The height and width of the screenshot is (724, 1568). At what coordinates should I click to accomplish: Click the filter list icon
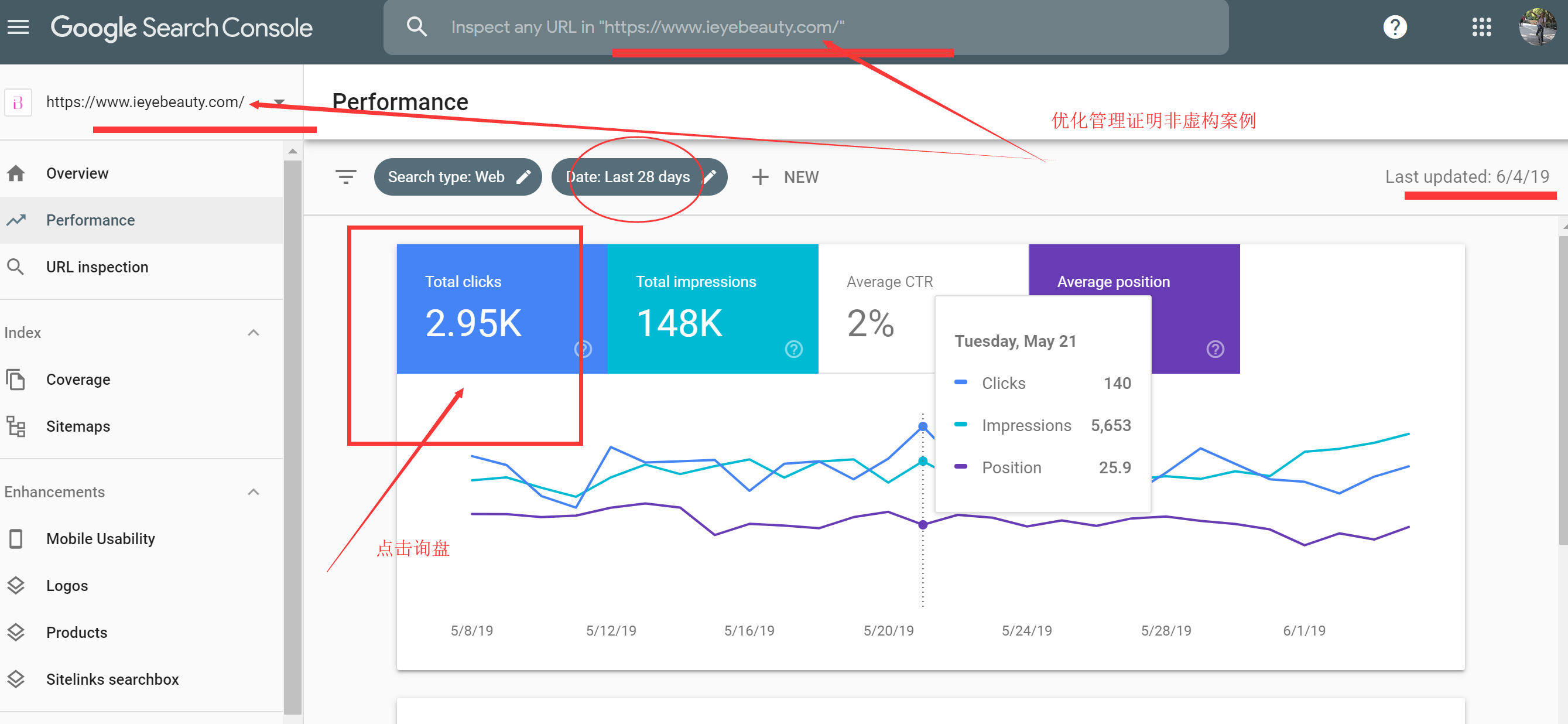tap(345, 177)
